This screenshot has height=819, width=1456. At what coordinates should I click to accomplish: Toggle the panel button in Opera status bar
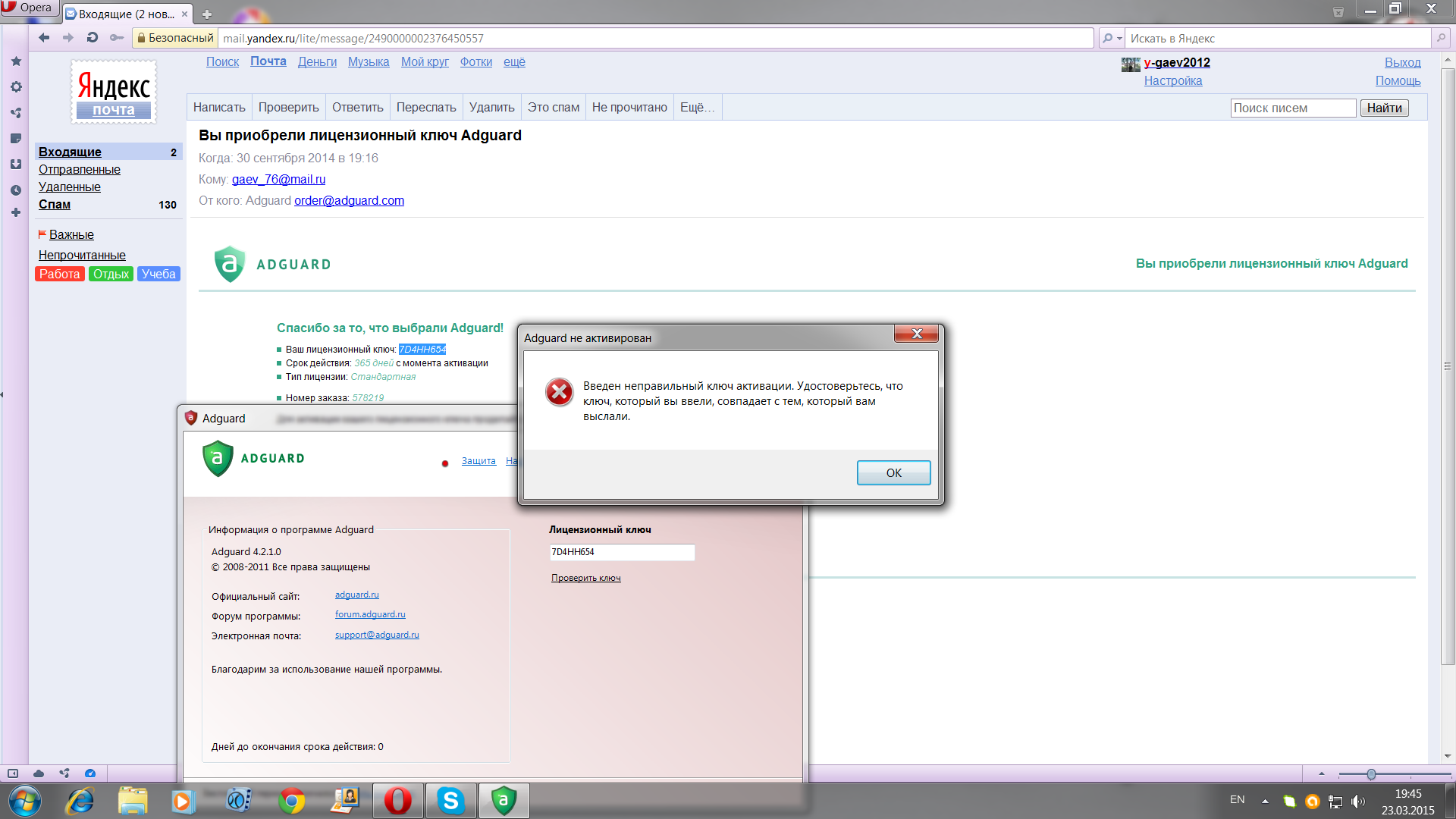pos(13,773)
